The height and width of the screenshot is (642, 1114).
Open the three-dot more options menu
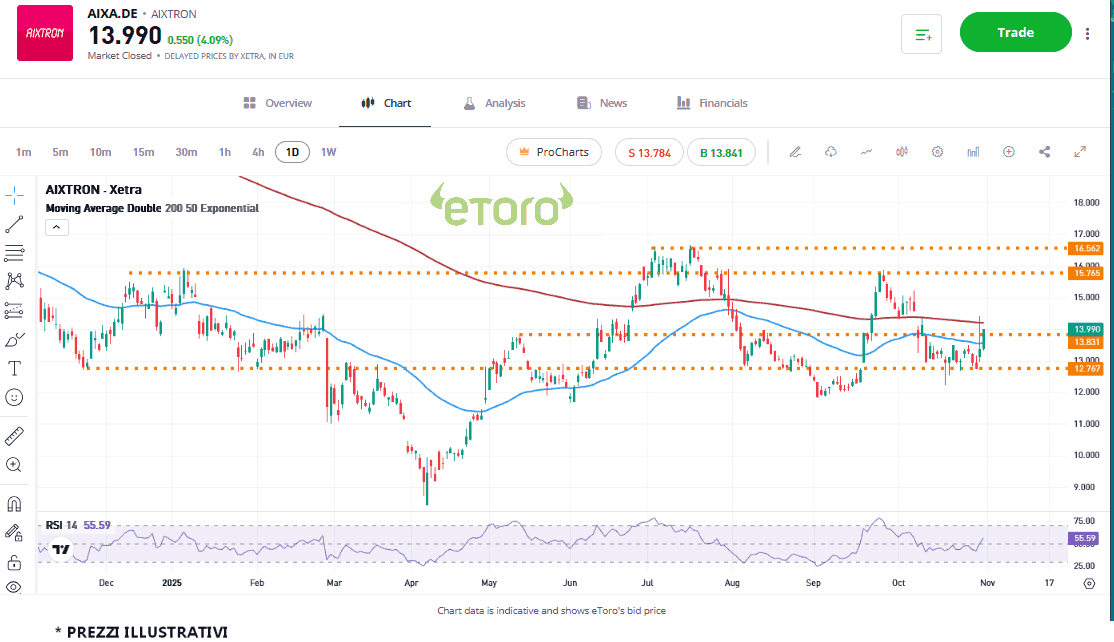point(1087,33)
